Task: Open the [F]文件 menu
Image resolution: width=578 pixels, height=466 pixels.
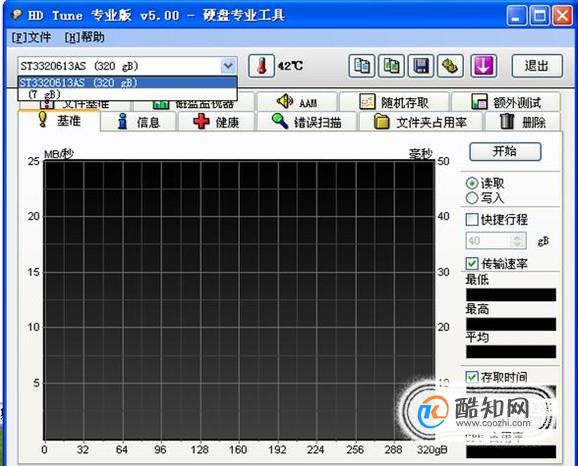Action: [x=31, y=37]
